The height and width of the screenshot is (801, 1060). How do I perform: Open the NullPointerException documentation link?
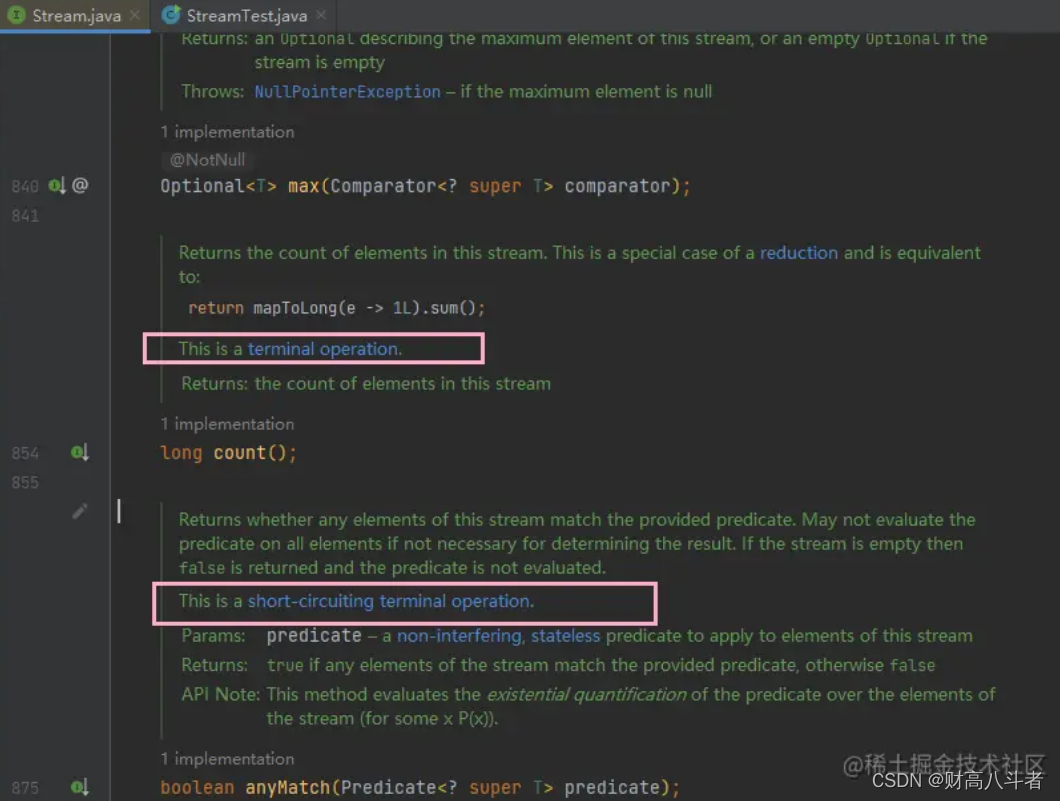(347, 91)
